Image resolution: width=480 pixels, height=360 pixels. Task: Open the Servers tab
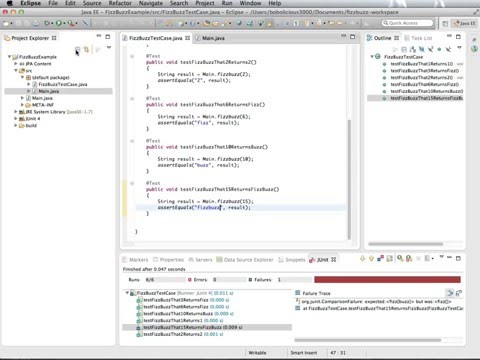coord(200,260)
